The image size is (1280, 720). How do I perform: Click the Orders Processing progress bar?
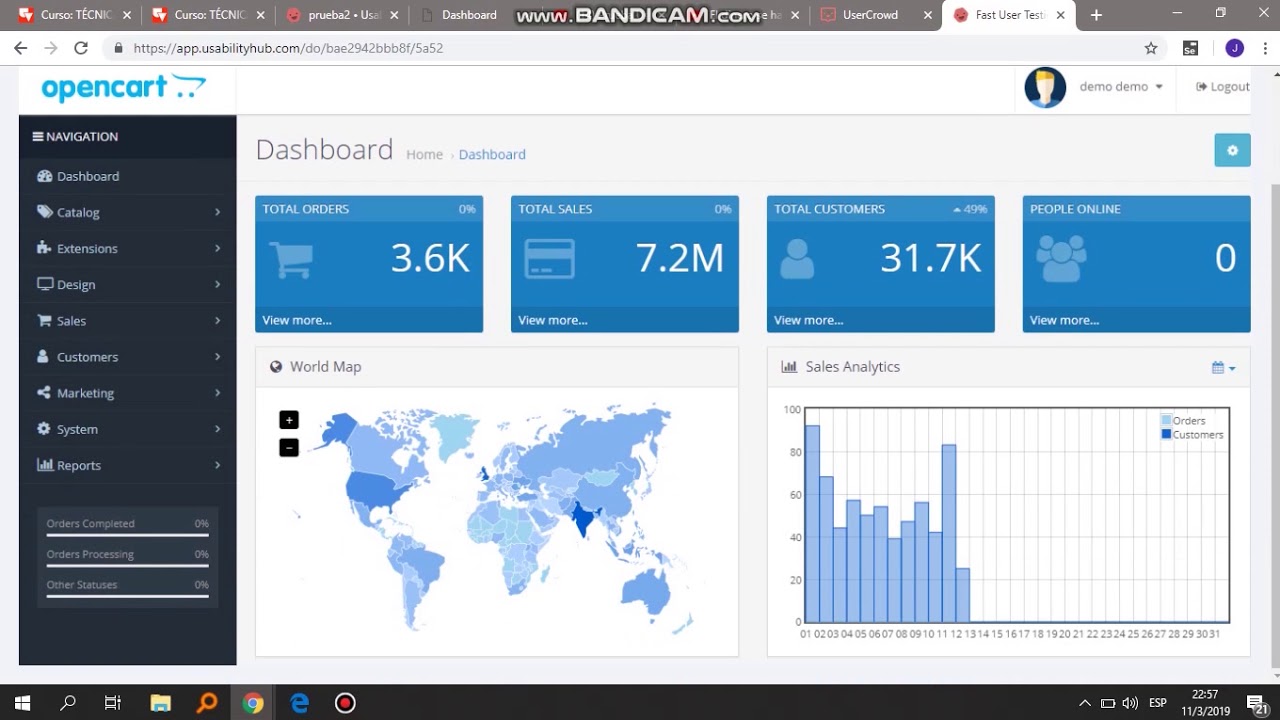tap(127, 566)
